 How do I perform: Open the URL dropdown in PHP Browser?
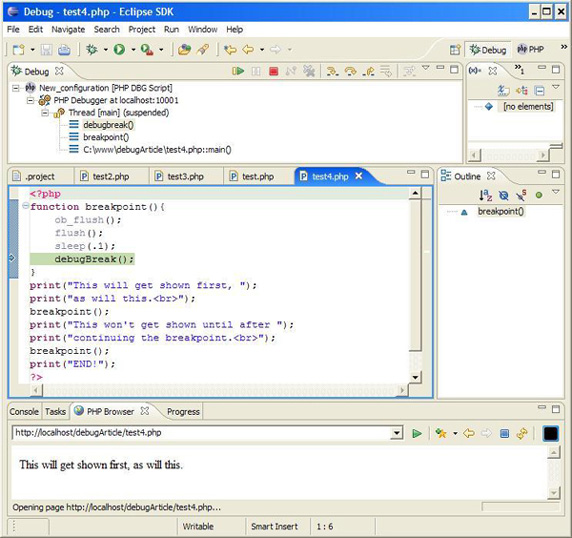pyautogui.click(x=397, y=433)
